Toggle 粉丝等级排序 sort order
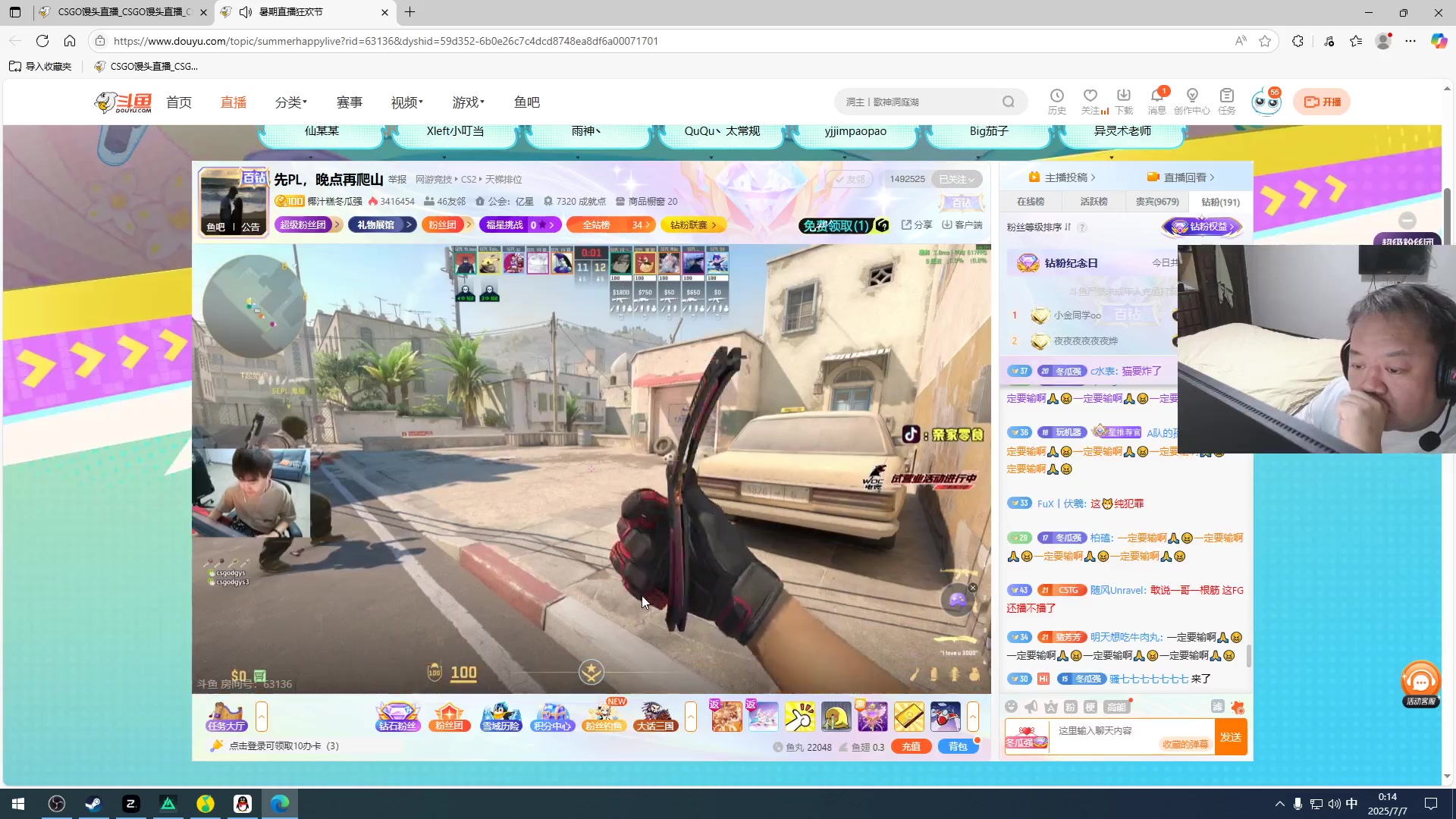1456x819 pixels. click(1039, 227)
